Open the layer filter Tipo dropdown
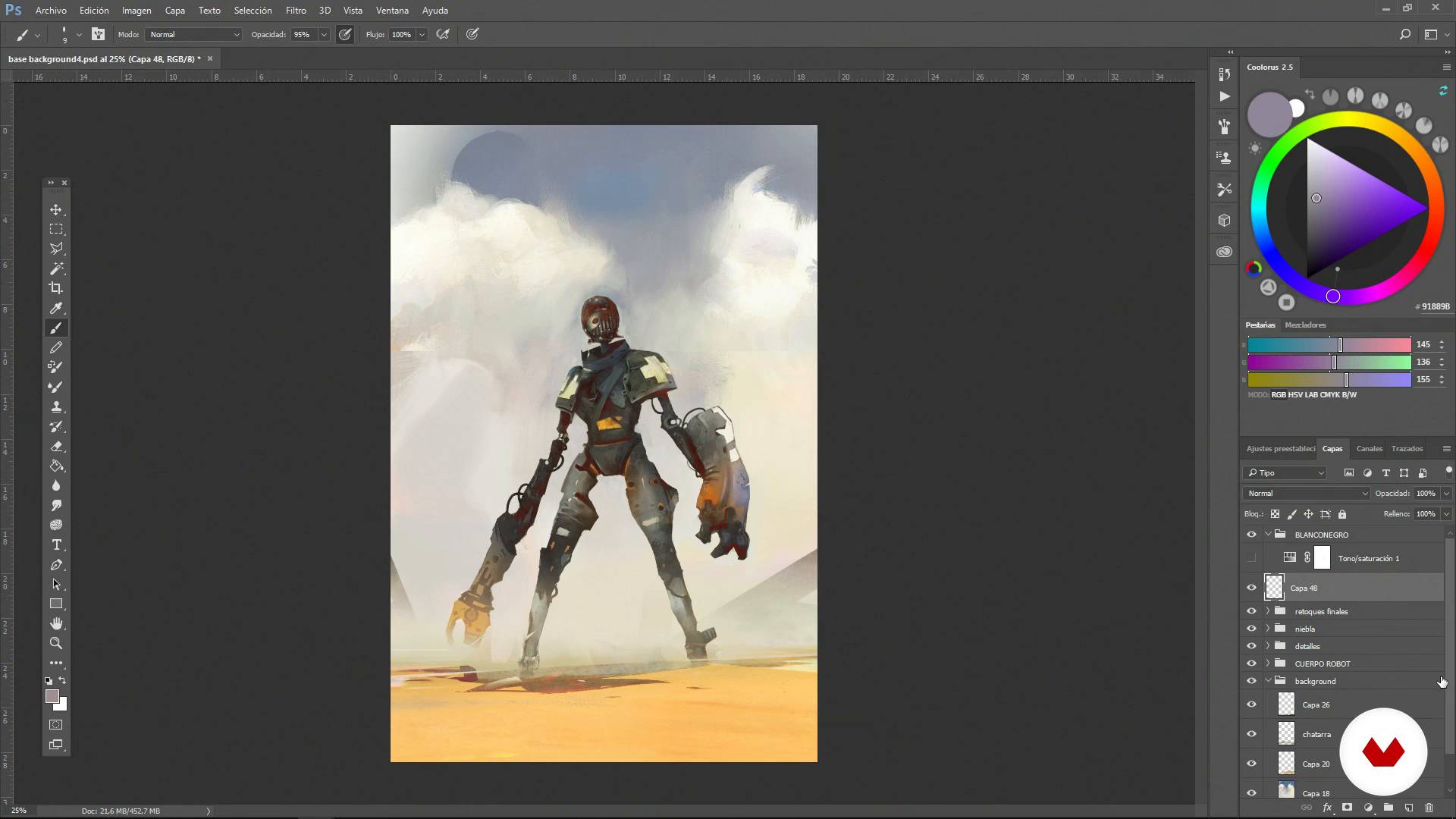This screenshot has width=1456, height=819. point(1285,472)
